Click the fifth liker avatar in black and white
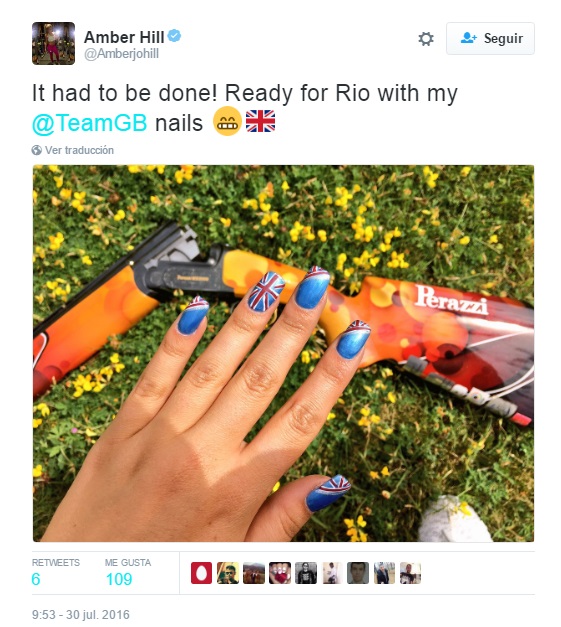 (306, 573)
